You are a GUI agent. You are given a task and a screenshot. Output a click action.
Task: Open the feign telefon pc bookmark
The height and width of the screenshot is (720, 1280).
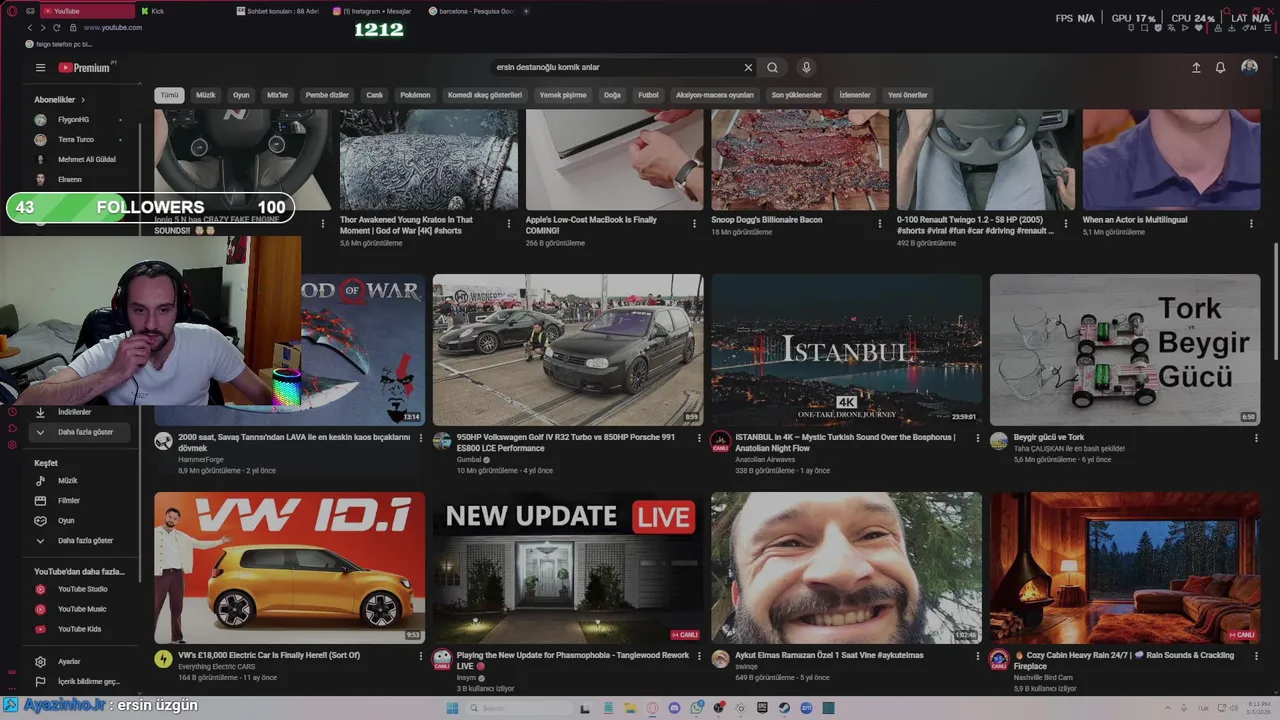point(59,44)
